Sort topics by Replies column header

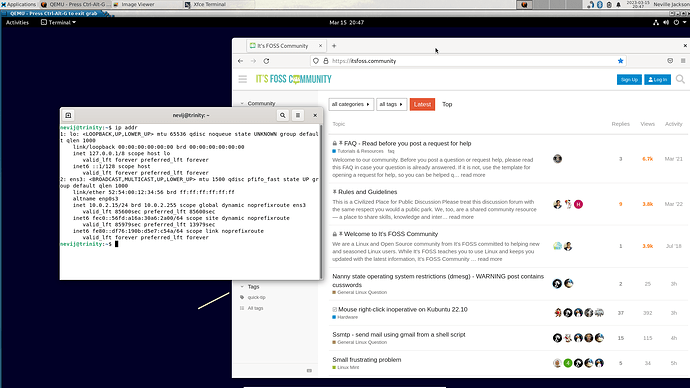pos(620,124)
